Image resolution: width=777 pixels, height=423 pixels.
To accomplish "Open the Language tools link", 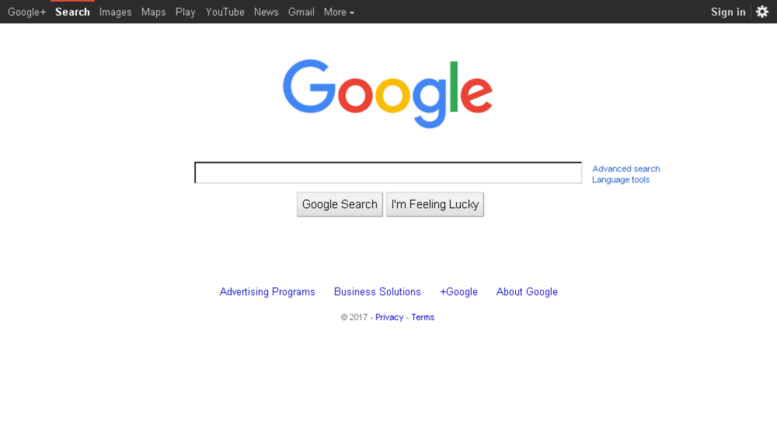I will 620,180.
